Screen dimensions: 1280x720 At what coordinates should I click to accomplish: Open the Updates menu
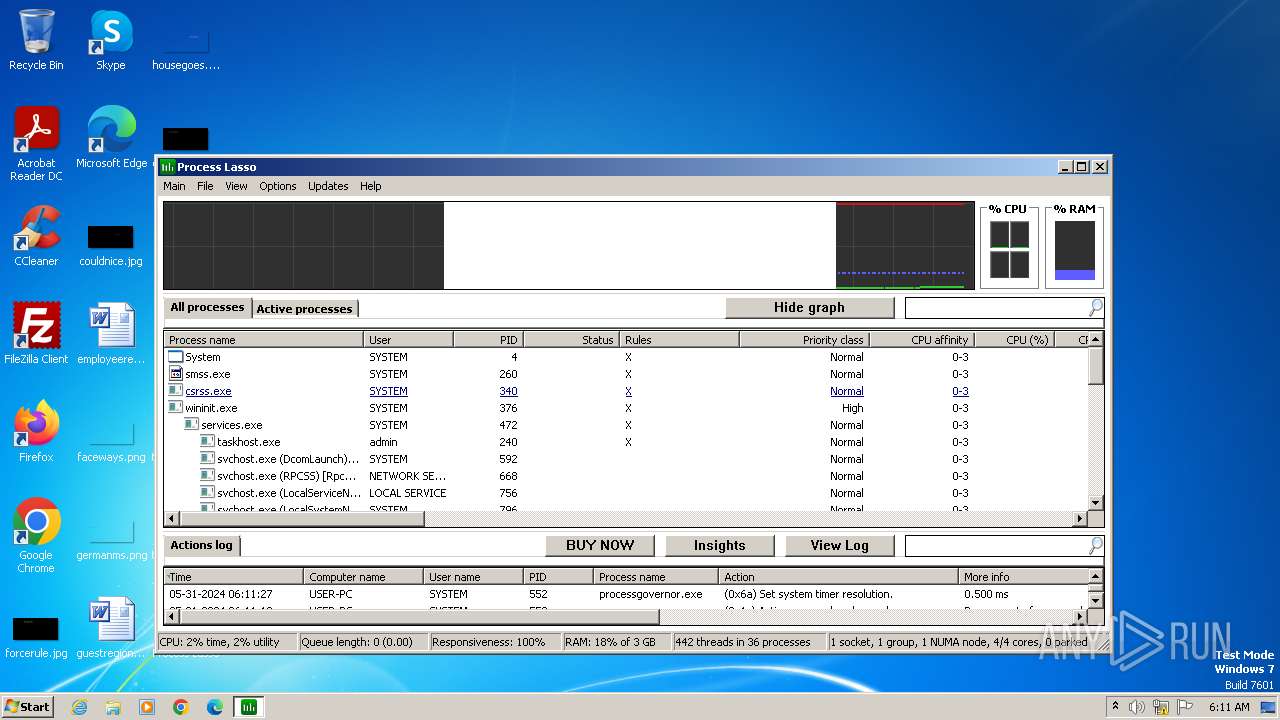click(328, 186)
